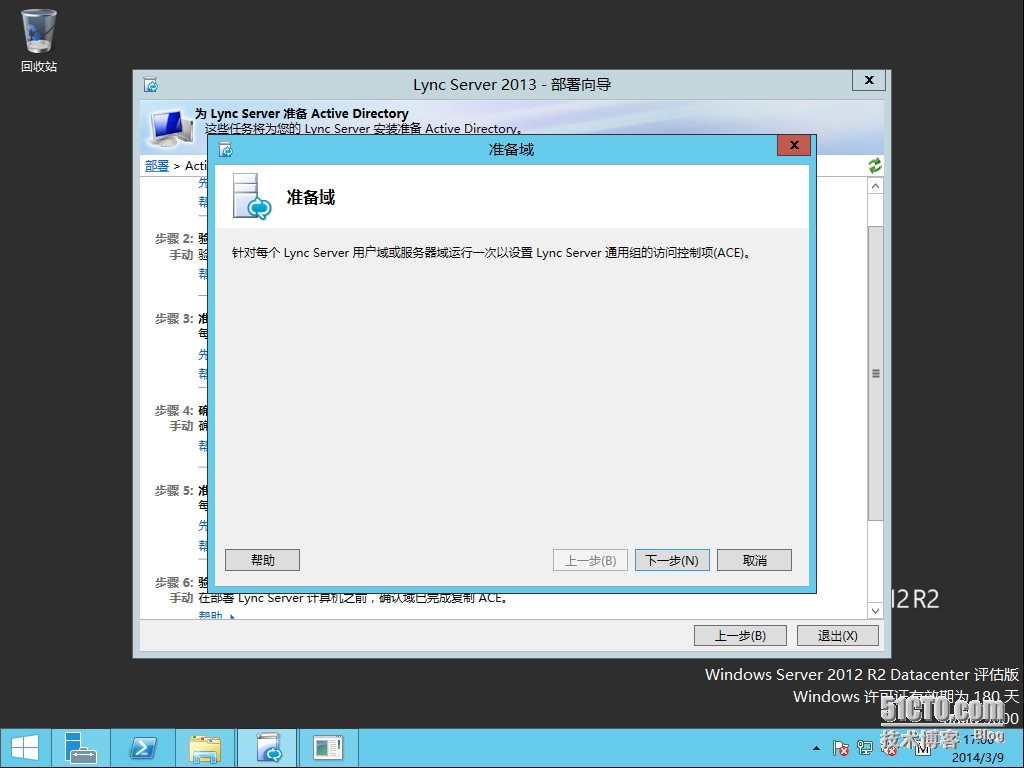Image resolution: width=1024 pixels, height=768 pixels.
Task: Click the Prepare Domain dialog title bar icon
Action: point(226,150)
